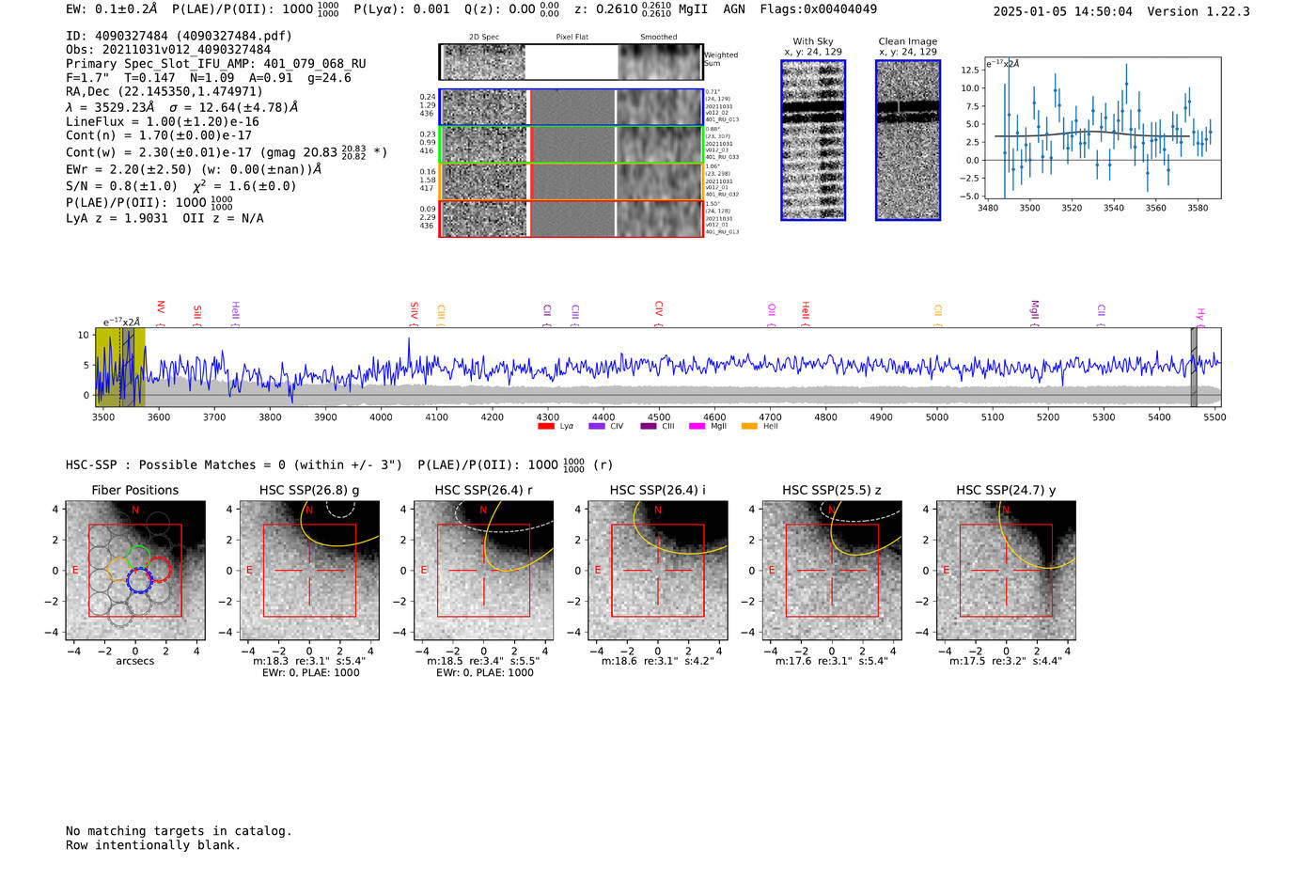Click the 'S/N = 0.8(±1.0)' text

[121, 186]
